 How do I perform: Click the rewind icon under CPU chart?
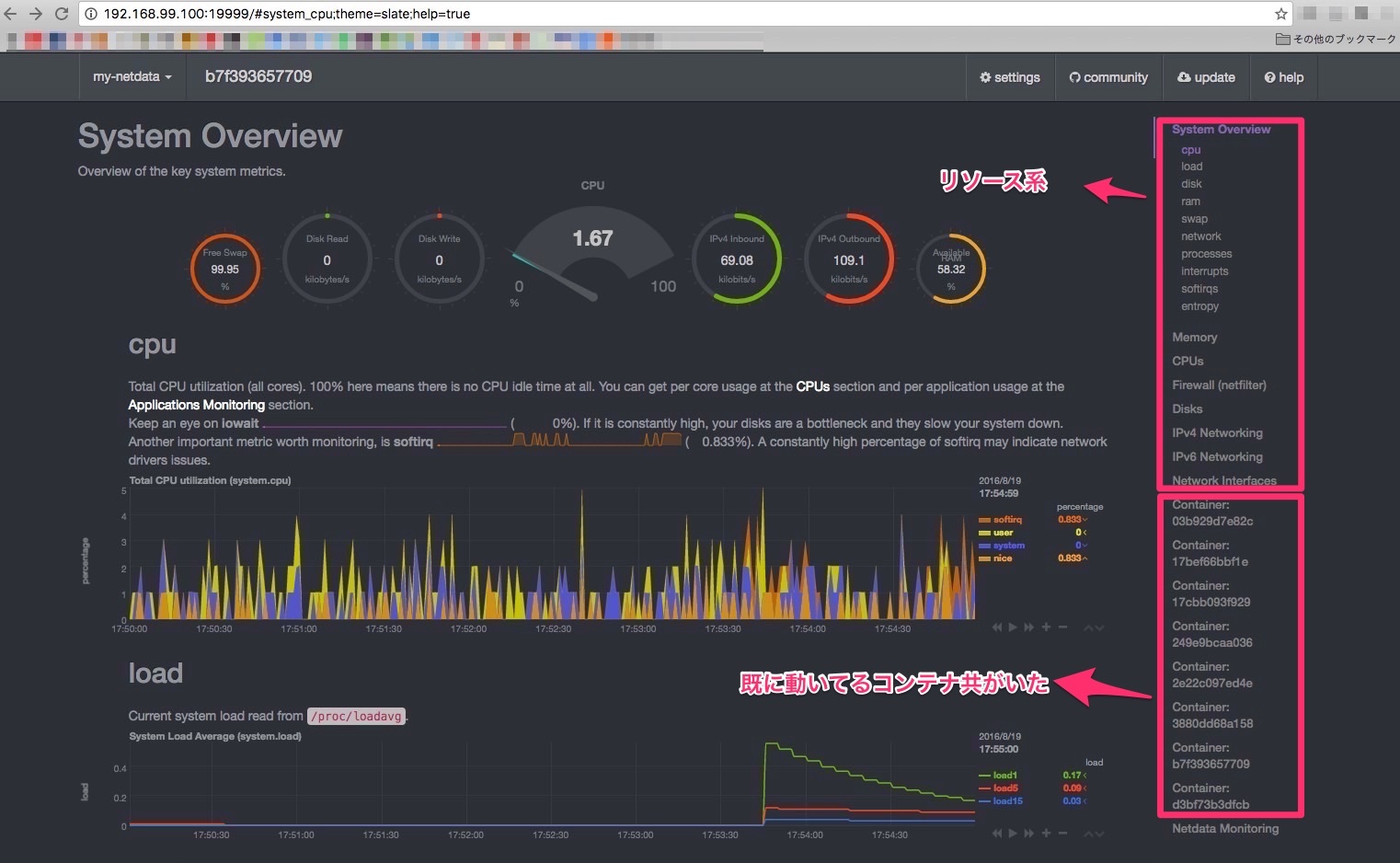coord(997,627)
